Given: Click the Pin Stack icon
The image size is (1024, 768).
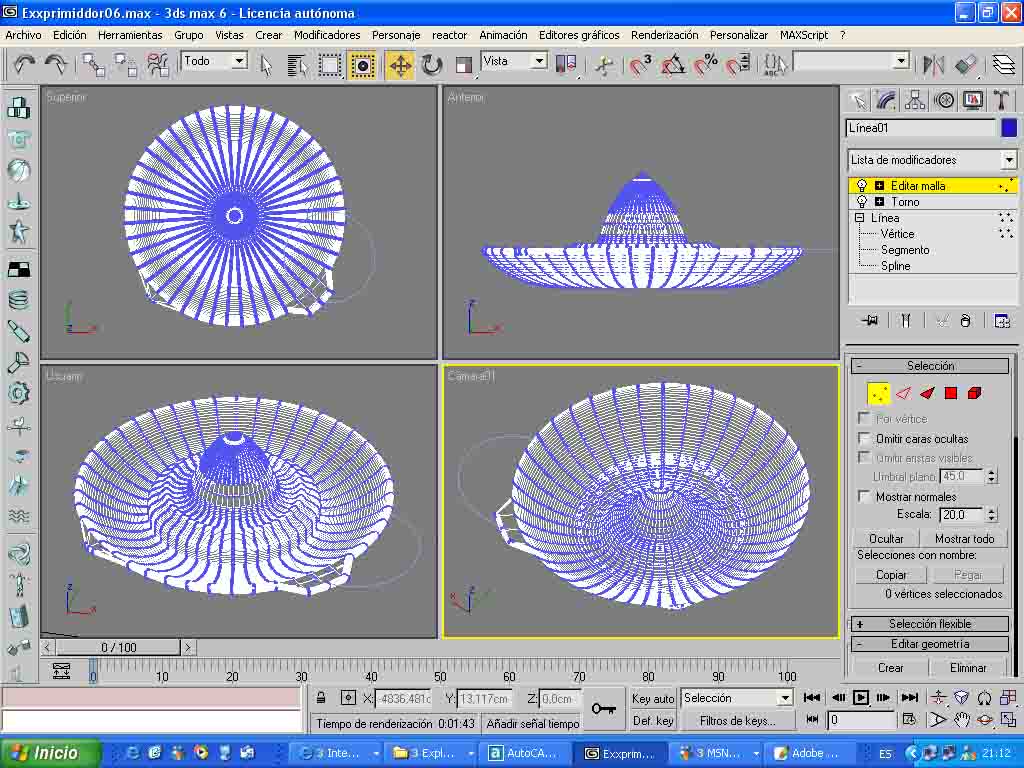Looking at the screenshot, I should (870, 321).
